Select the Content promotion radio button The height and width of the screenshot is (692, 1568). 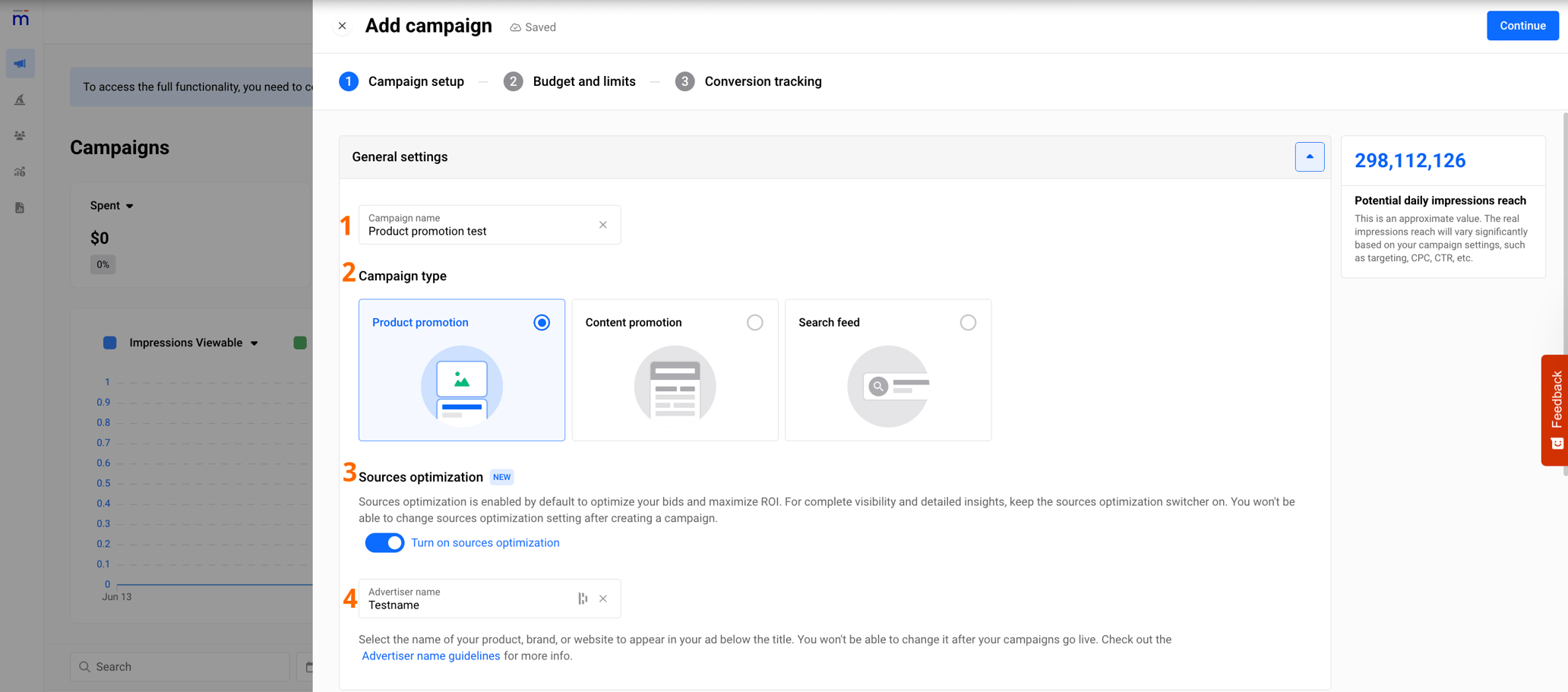click(754, 322)
